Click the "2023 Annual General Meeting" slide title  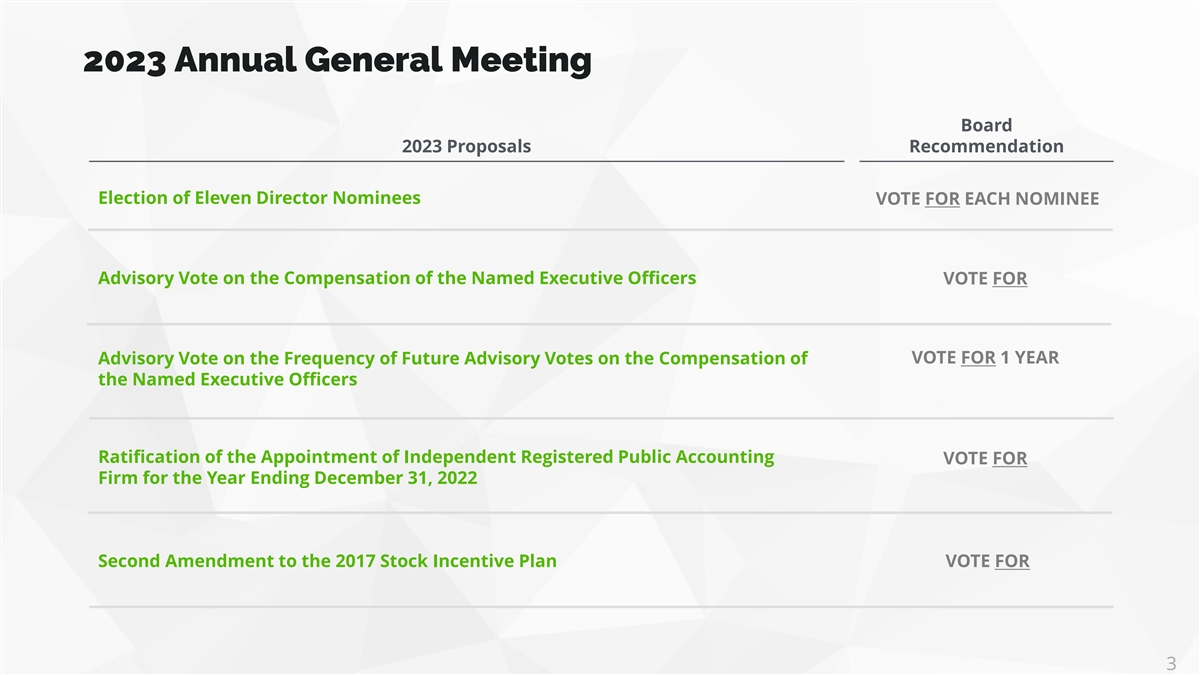click(337, 62)
